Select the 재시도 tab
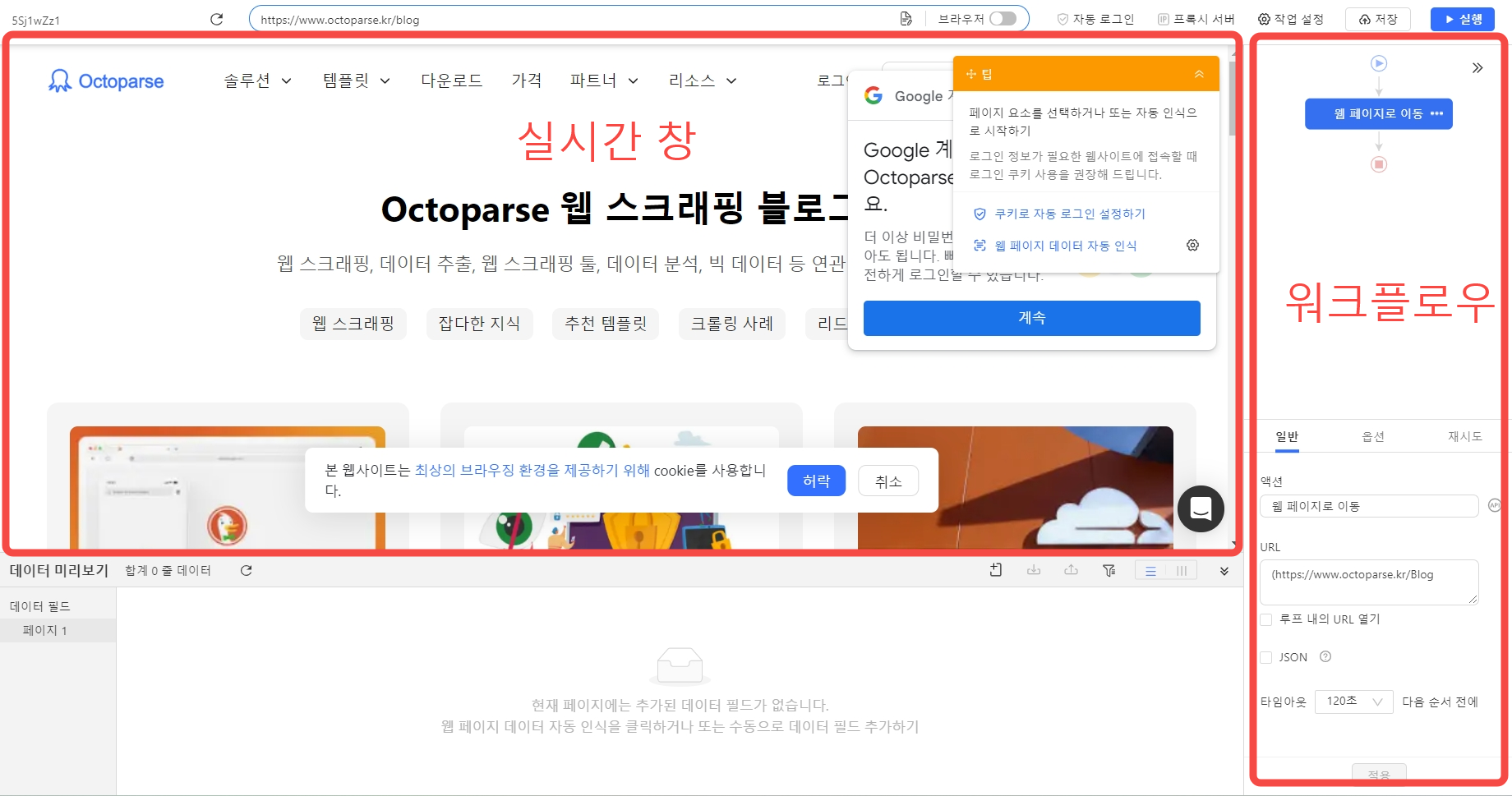This screenshot has height=796, width=1512. point(1464,437)
